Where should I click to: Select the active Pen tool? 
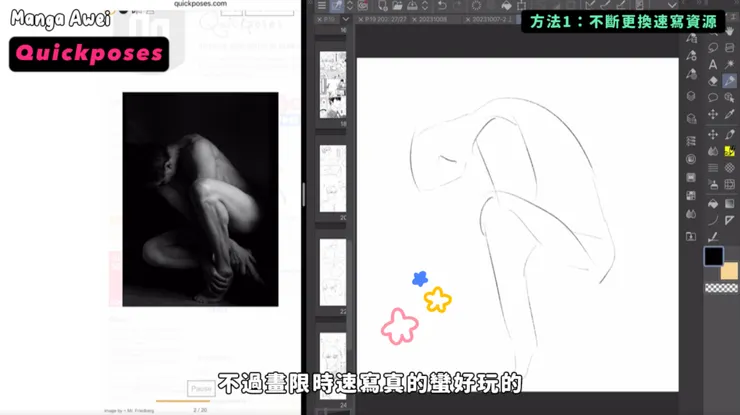730,81
